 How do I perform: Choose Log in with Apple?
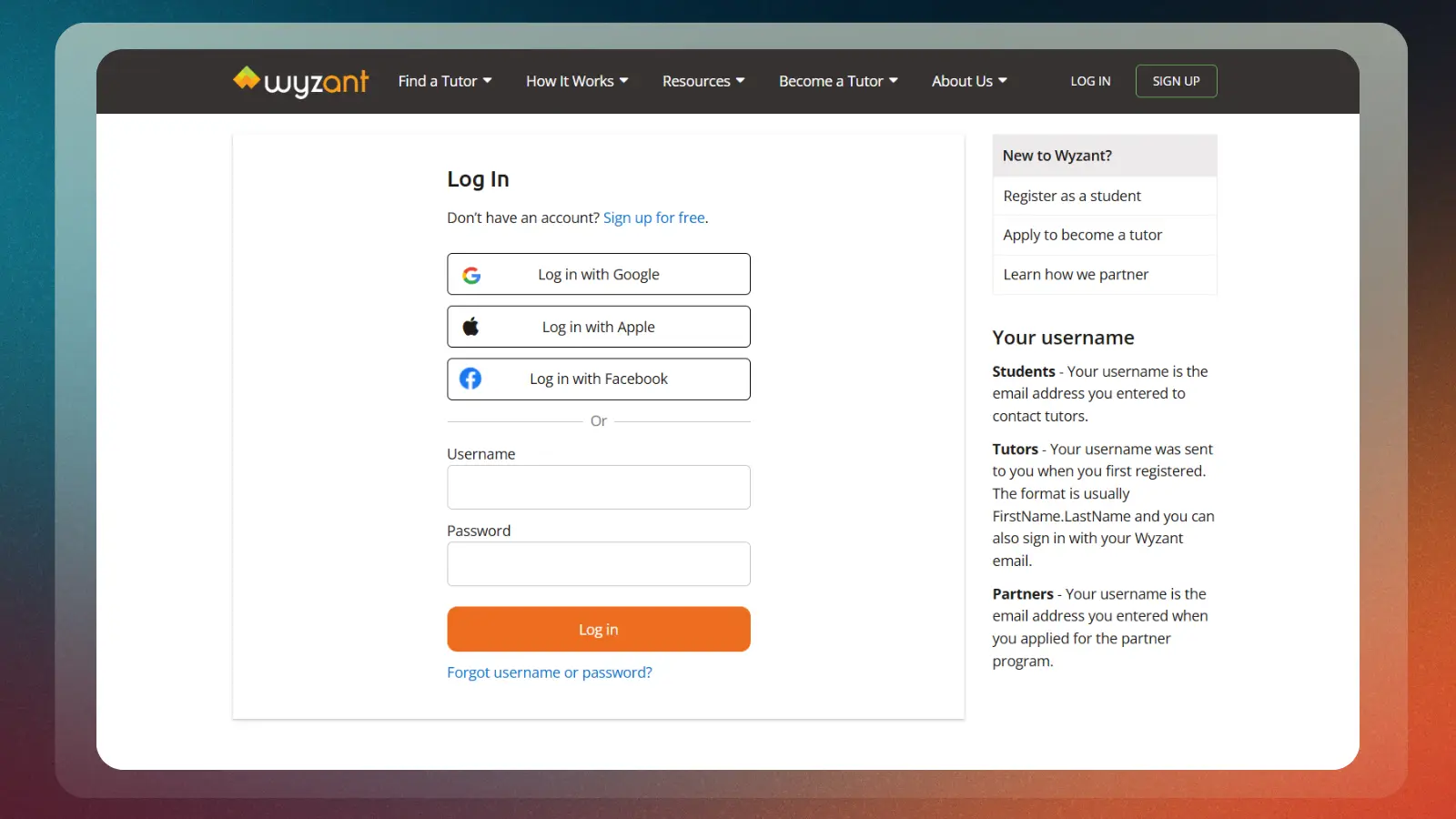point(599,327)
